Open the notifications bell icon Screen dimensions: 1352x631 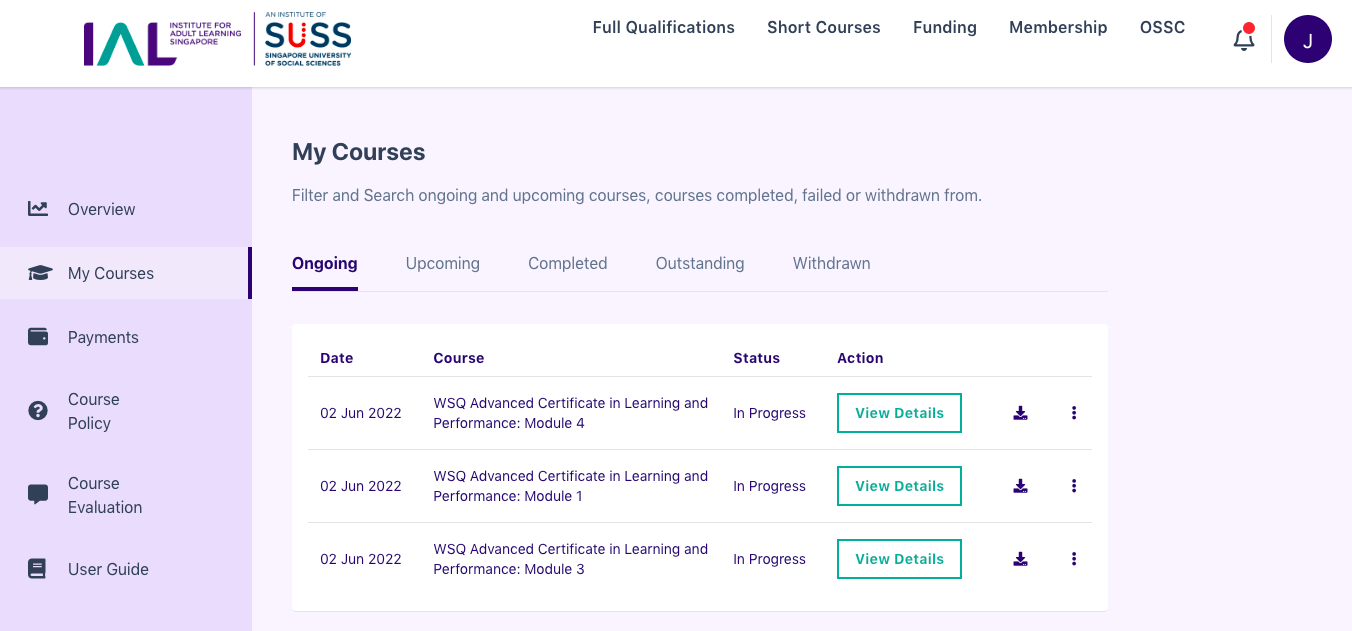1243,39
